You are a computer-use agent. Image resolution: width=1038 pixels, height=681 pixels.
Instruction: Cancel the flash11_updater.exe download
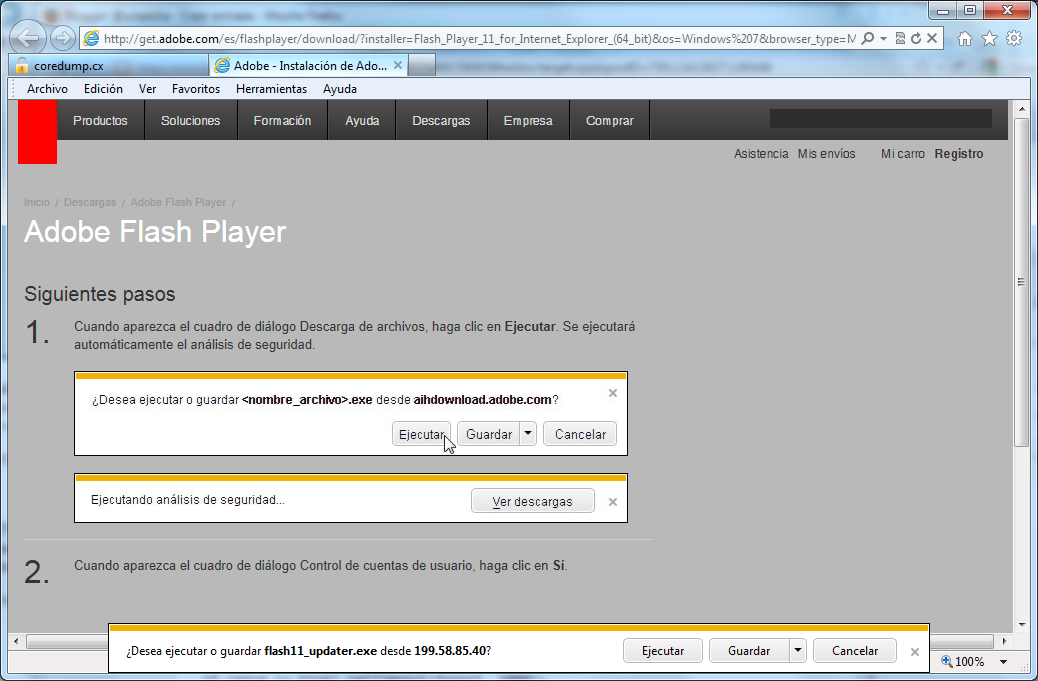[x=855, y=651]
